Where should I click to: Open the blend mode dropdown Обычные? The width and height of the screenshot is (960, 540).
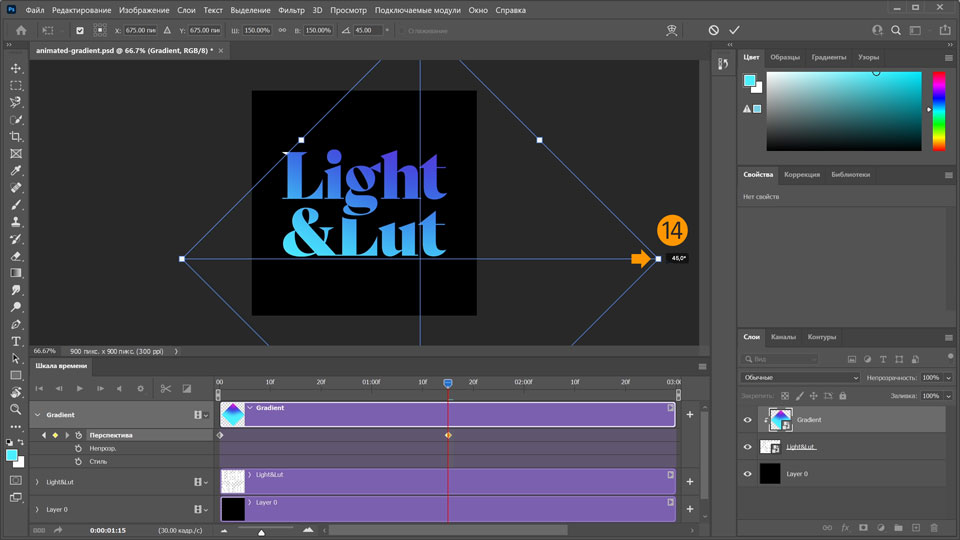tap(800, 378)
